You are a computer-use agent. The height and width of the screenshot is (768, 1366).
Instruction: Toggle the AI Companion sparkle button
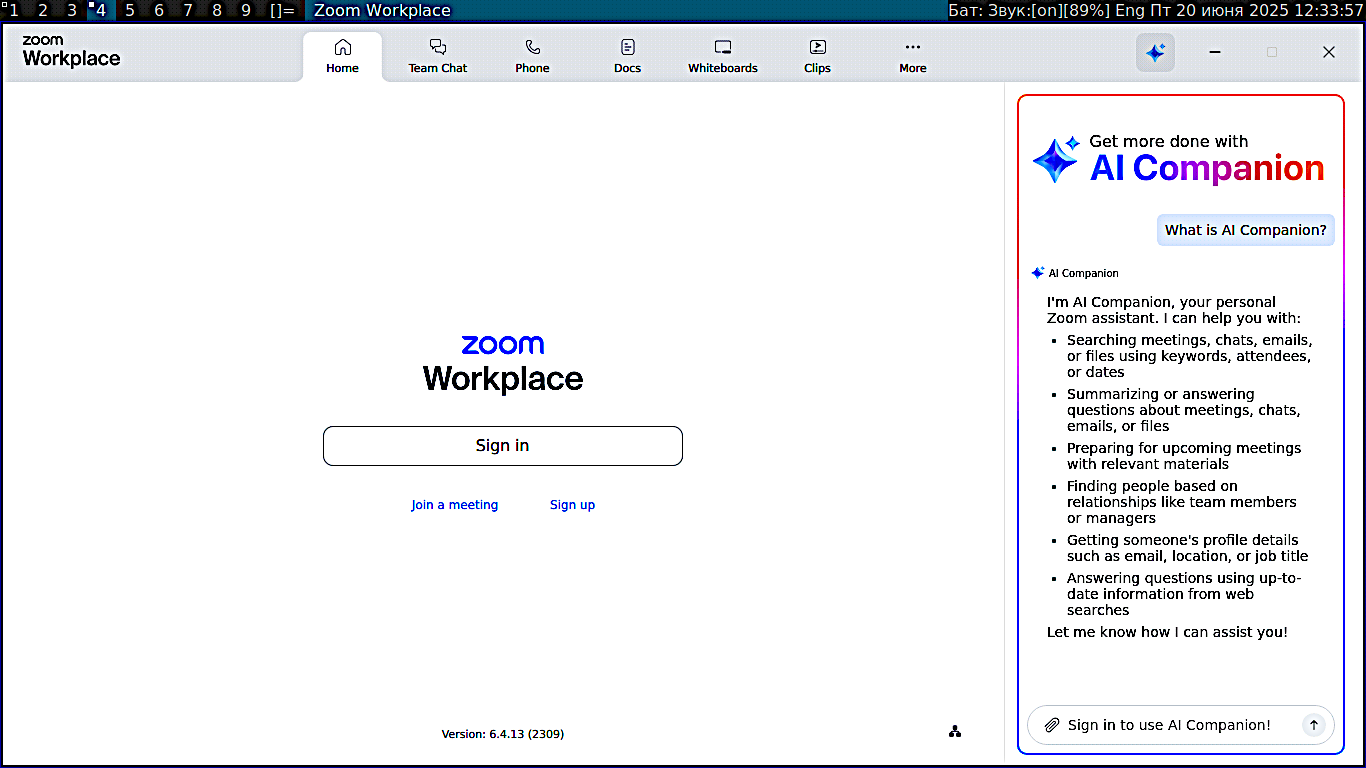1155,52
